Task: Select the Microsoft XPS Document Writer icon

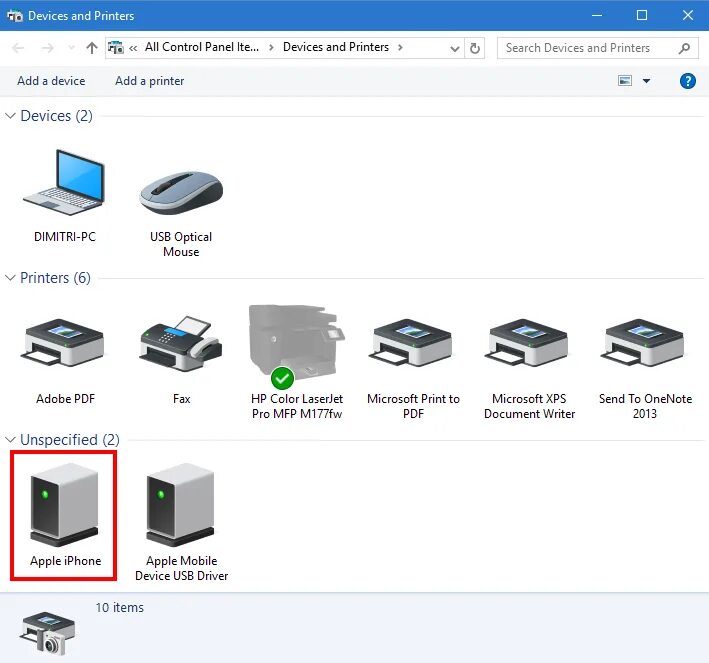Action: (527, 342)
